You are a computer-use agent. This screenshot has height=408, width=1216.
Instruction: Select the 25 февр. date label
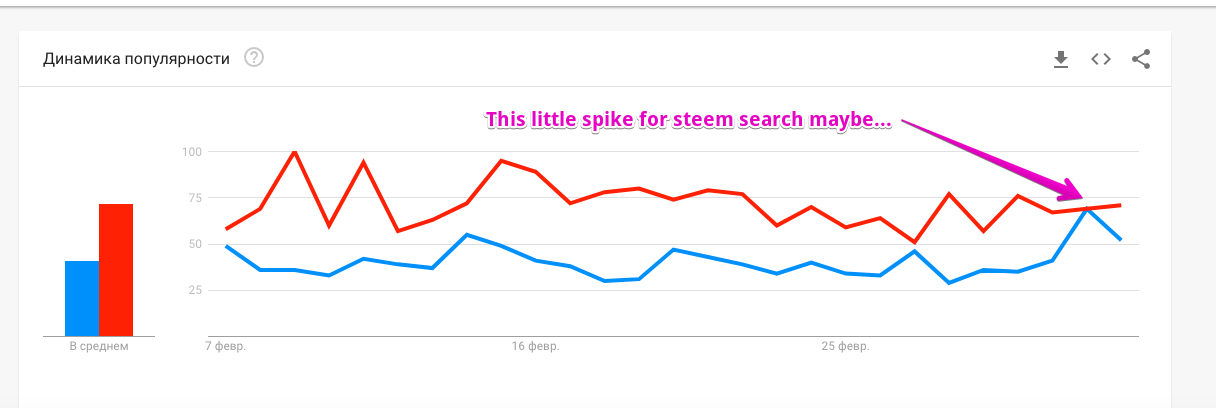point(846,346)
